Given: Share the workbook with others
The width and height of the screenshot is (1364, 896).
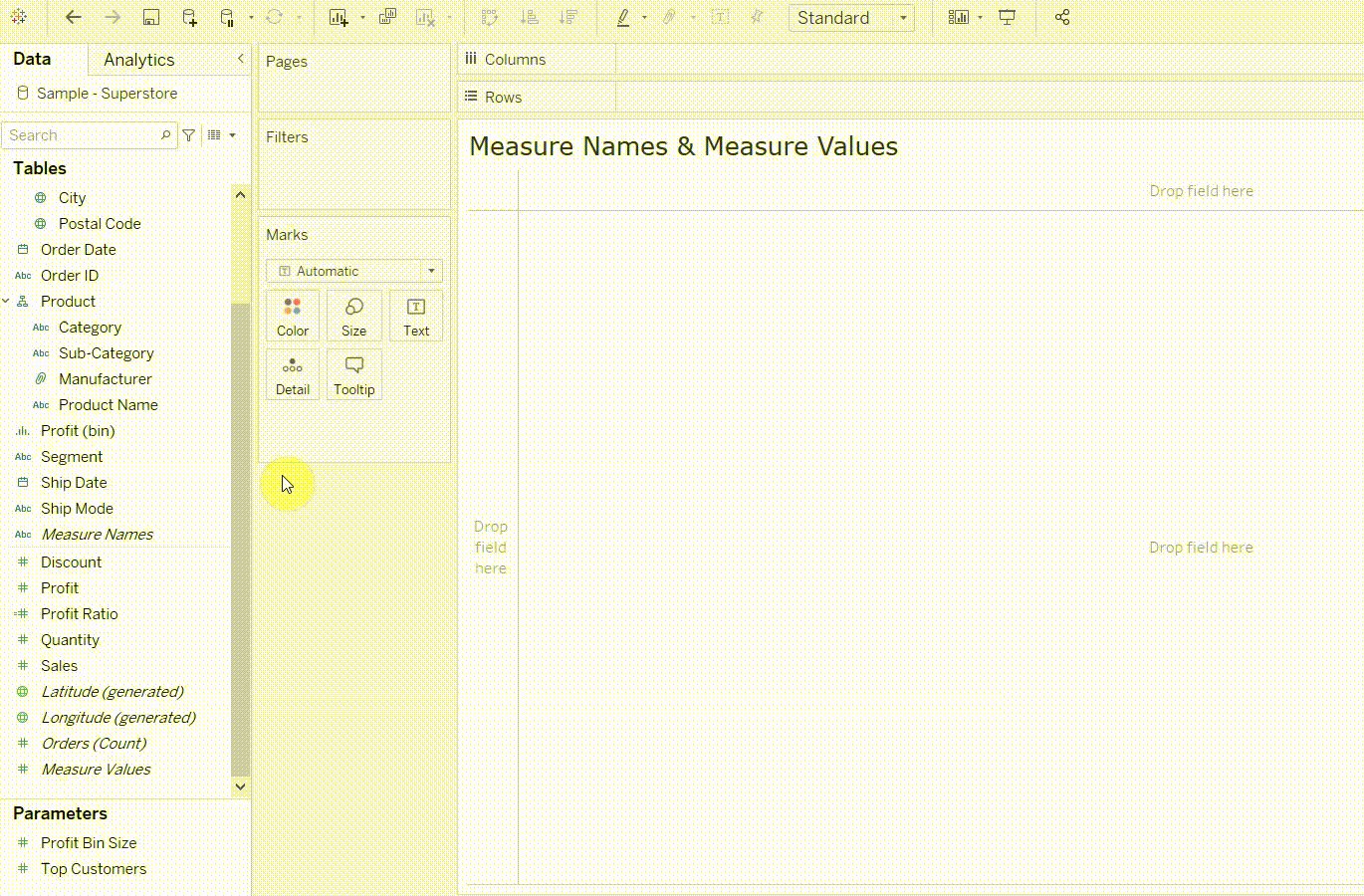Looking at the screenshot, I should (1062, 17).
